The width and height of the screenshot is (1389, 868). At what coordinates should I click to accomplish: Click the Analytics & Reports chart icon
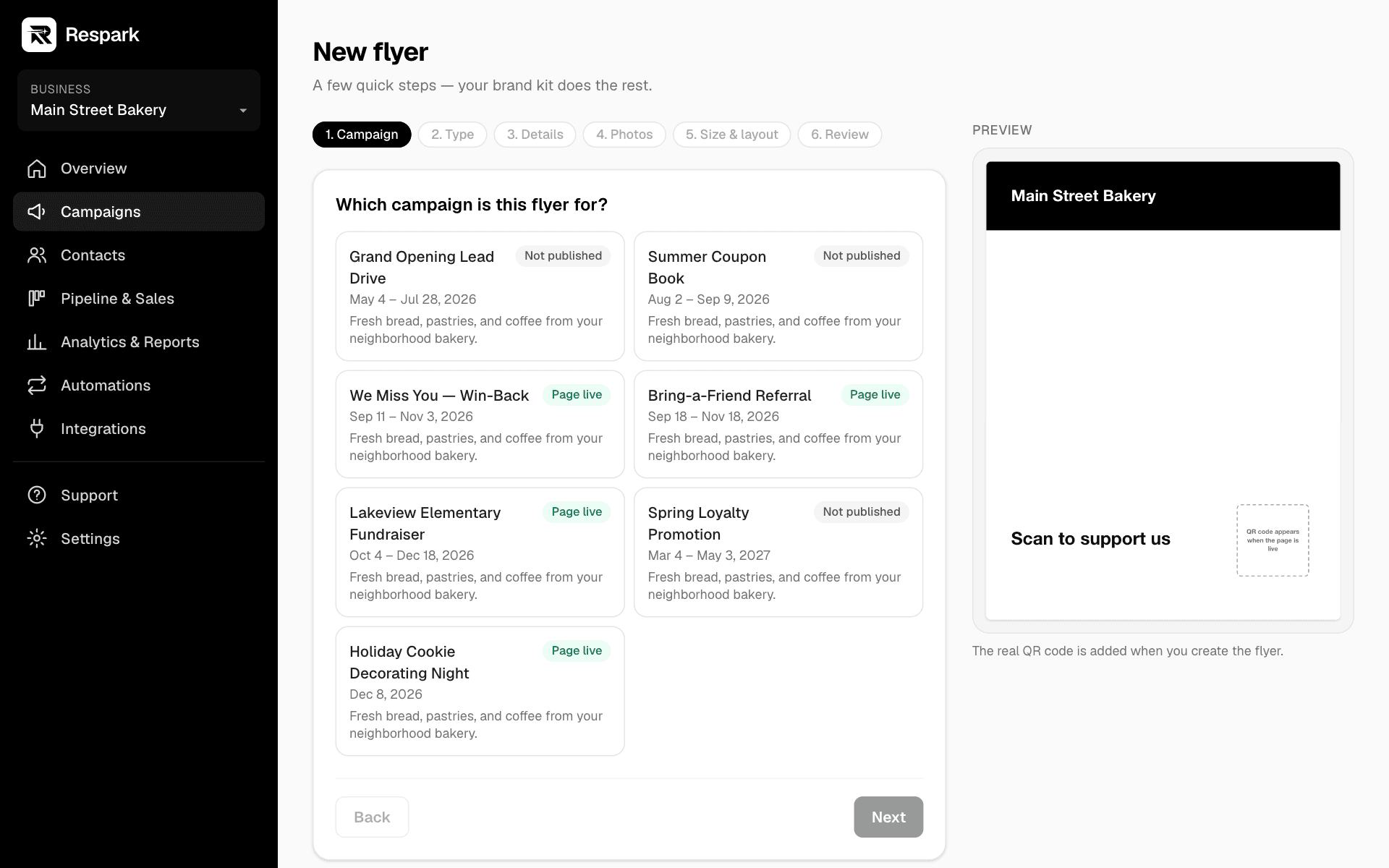[x=37, y=342]
